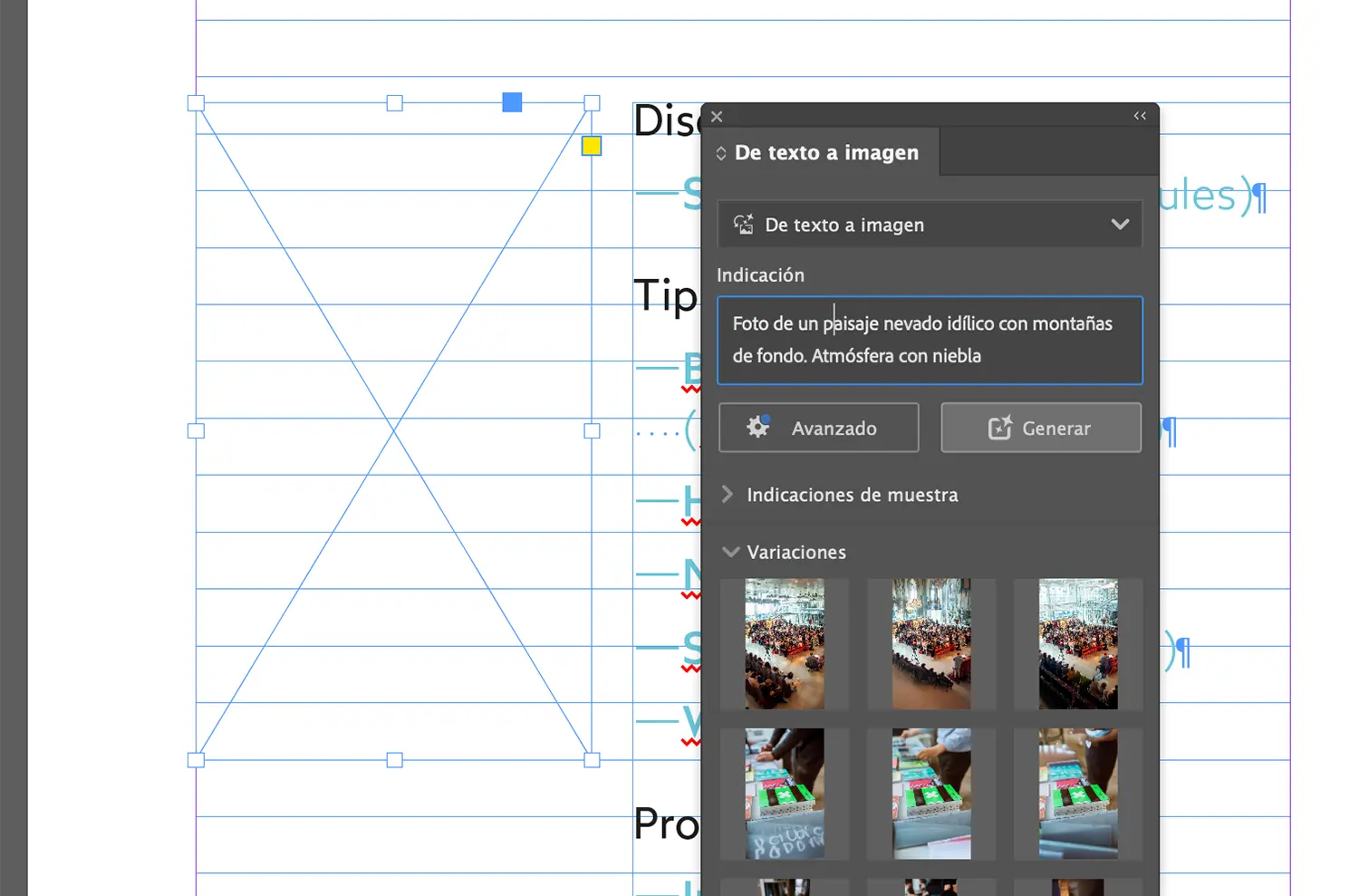Click the solid blue anchored-object square

coord(512,102)
